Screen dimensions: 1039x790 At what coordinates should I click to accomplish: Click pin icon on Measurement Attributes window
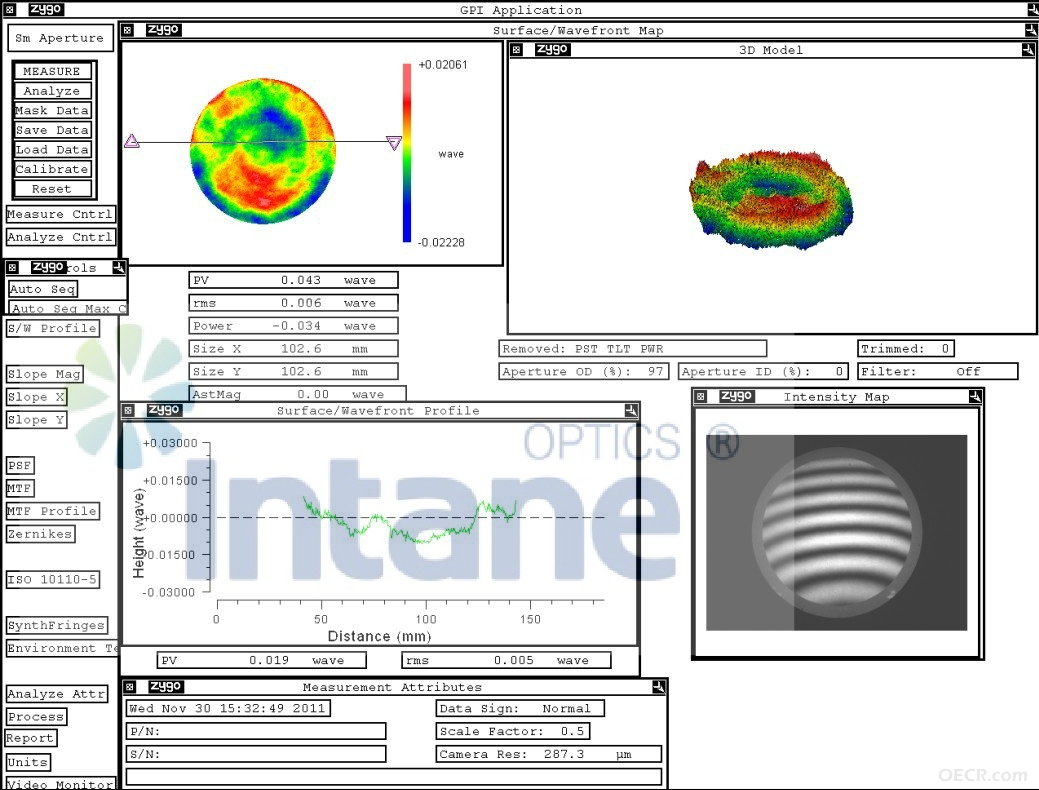pyautogui.click(x=658, y=687)
